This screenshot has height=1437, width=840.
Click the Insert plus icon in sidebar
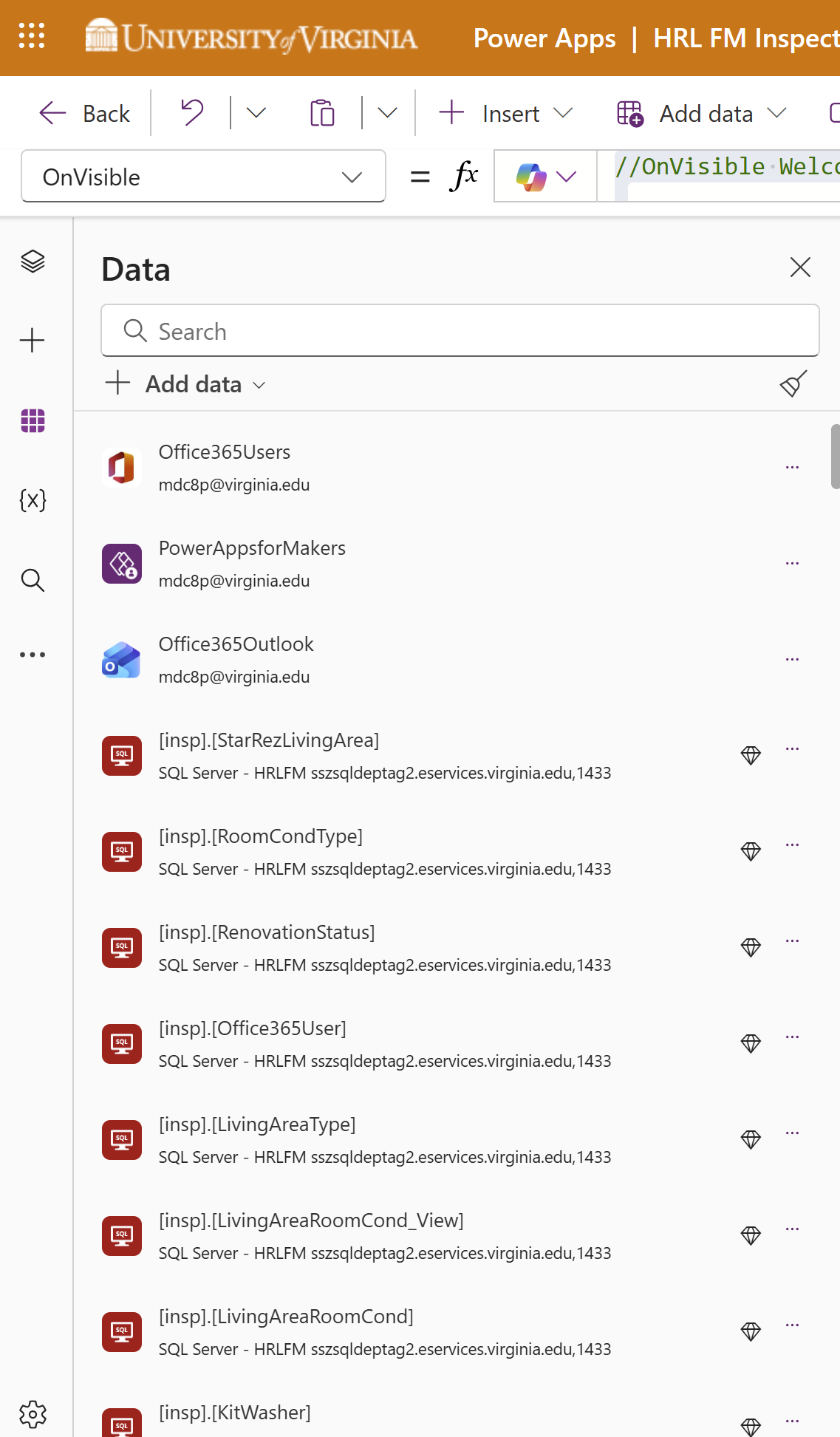pos(33,341)
